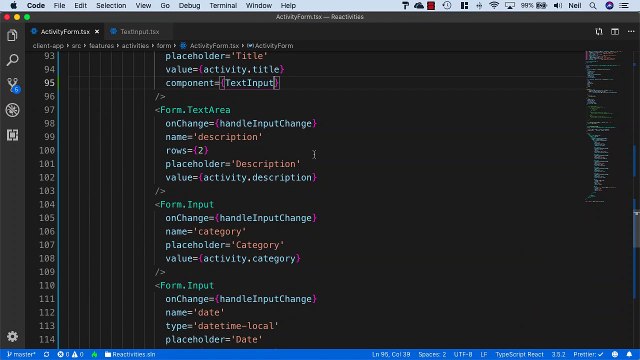This screenshot has width=640, height=360.
Task: Change the LF end-of-line sequence
Action: tap(484, 354)
